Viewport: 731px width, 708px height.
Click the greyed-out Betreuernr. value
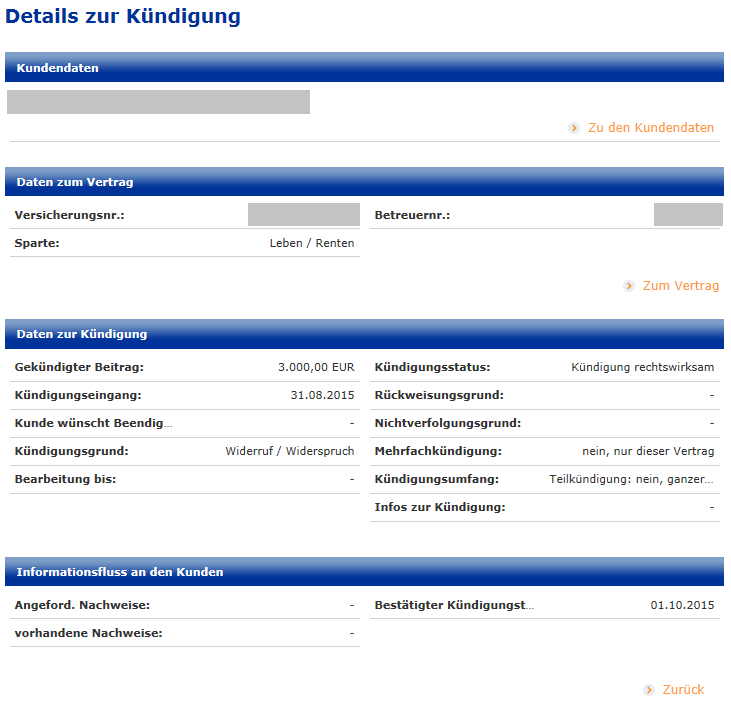click(687, 215)
